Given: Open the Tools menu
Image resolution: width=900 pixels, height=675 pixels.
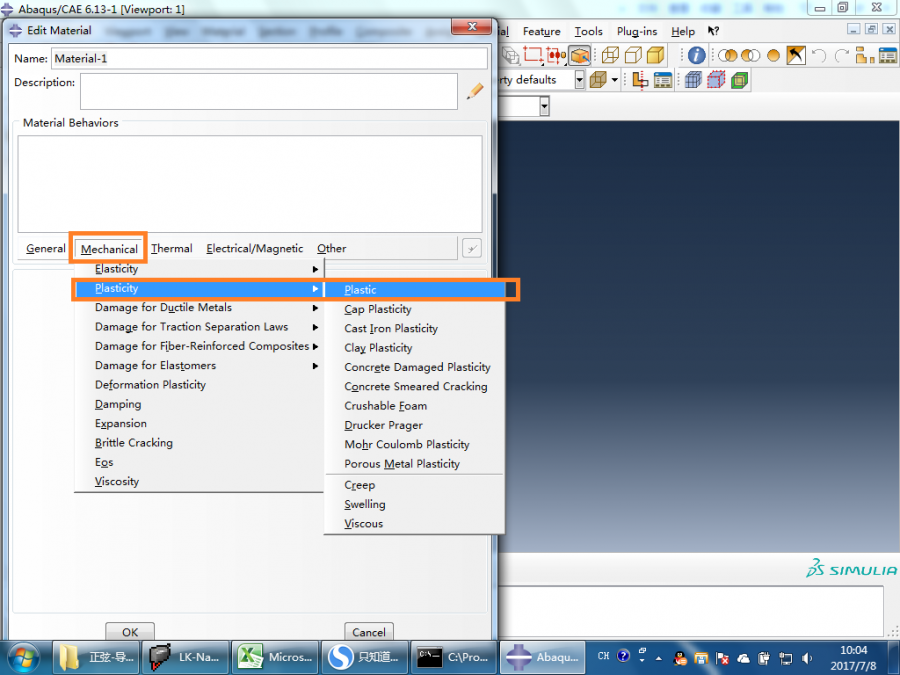Looking at the screenshot, I should pos(588,32).
